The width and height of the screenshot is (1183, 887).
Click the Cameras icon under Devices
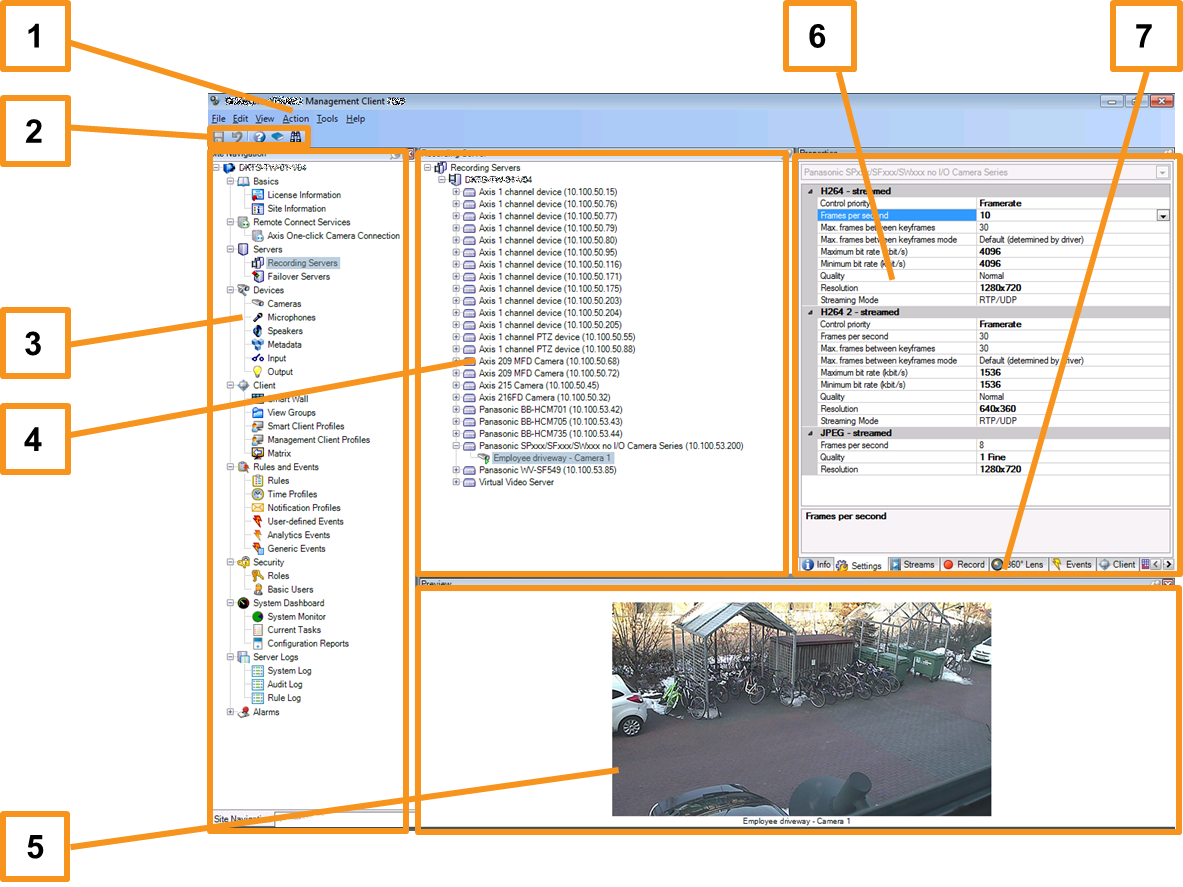258,304
